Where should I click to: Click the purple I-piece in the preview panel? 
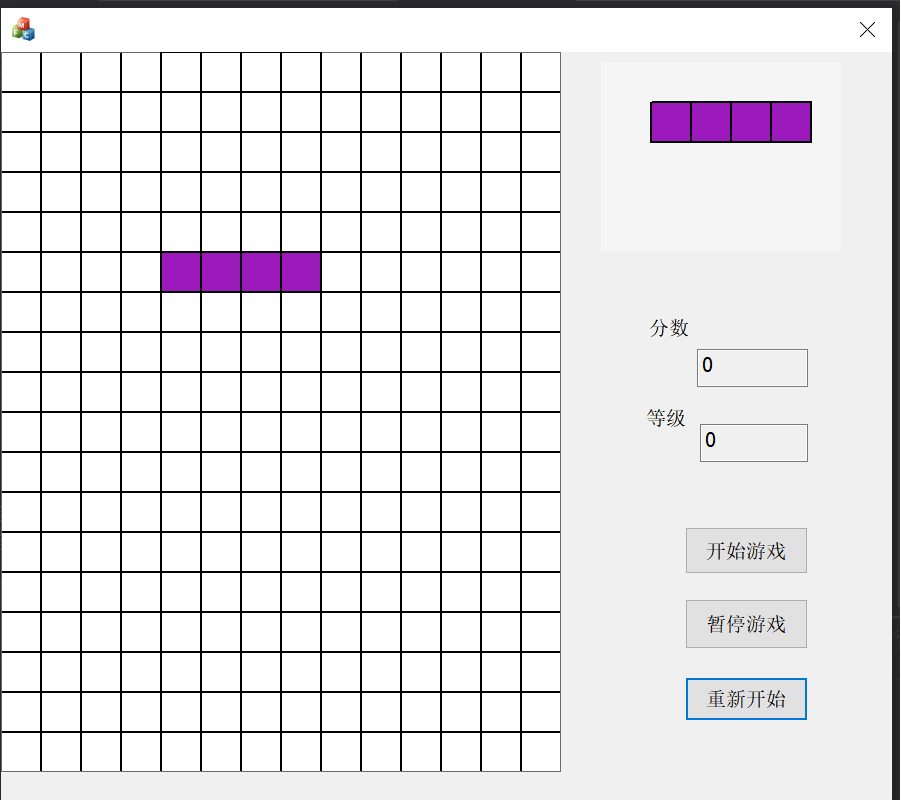[730, 120]
